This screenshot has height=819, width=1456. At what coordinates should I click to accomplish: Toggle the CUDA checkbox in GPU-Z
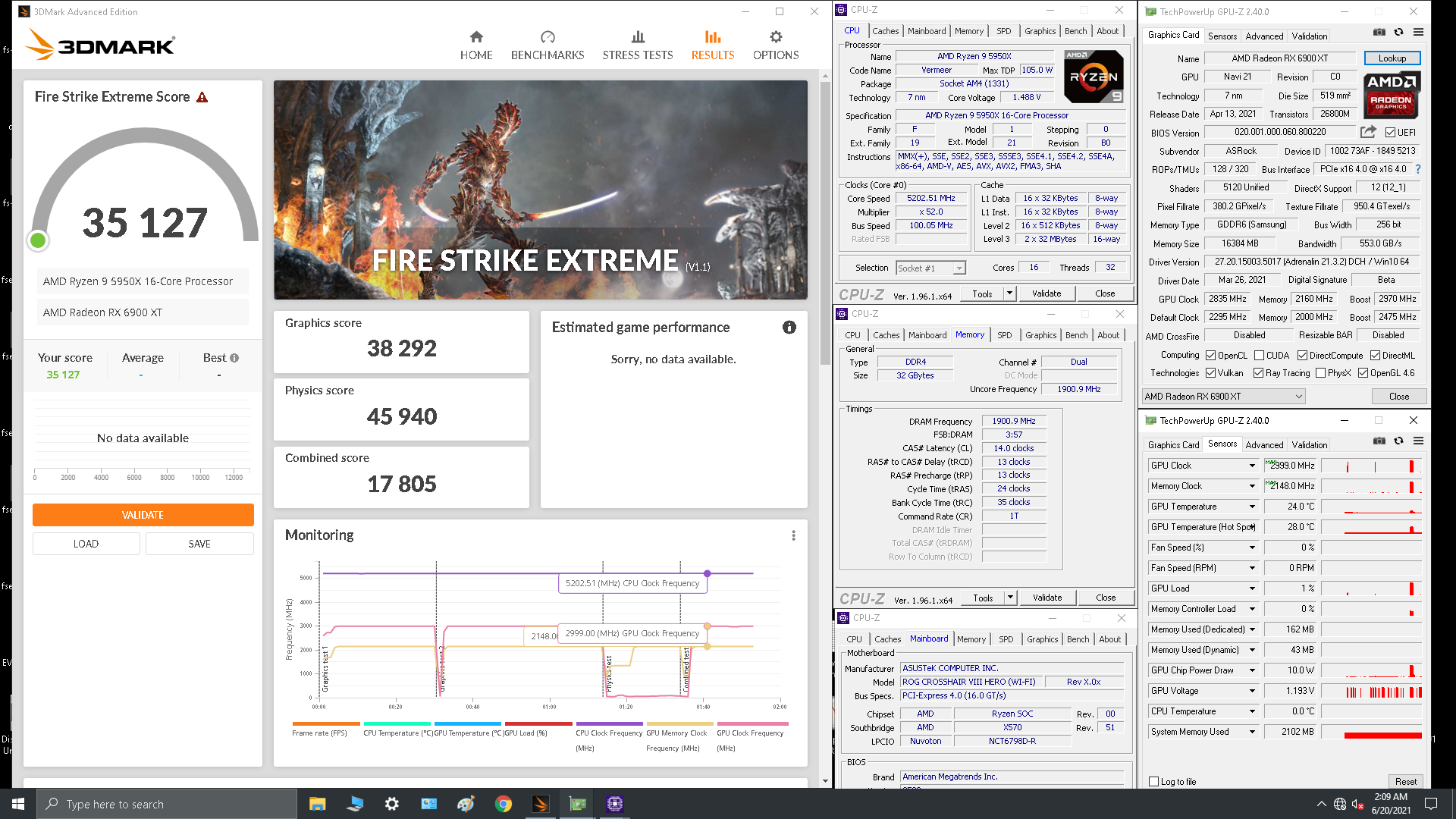1259,356
